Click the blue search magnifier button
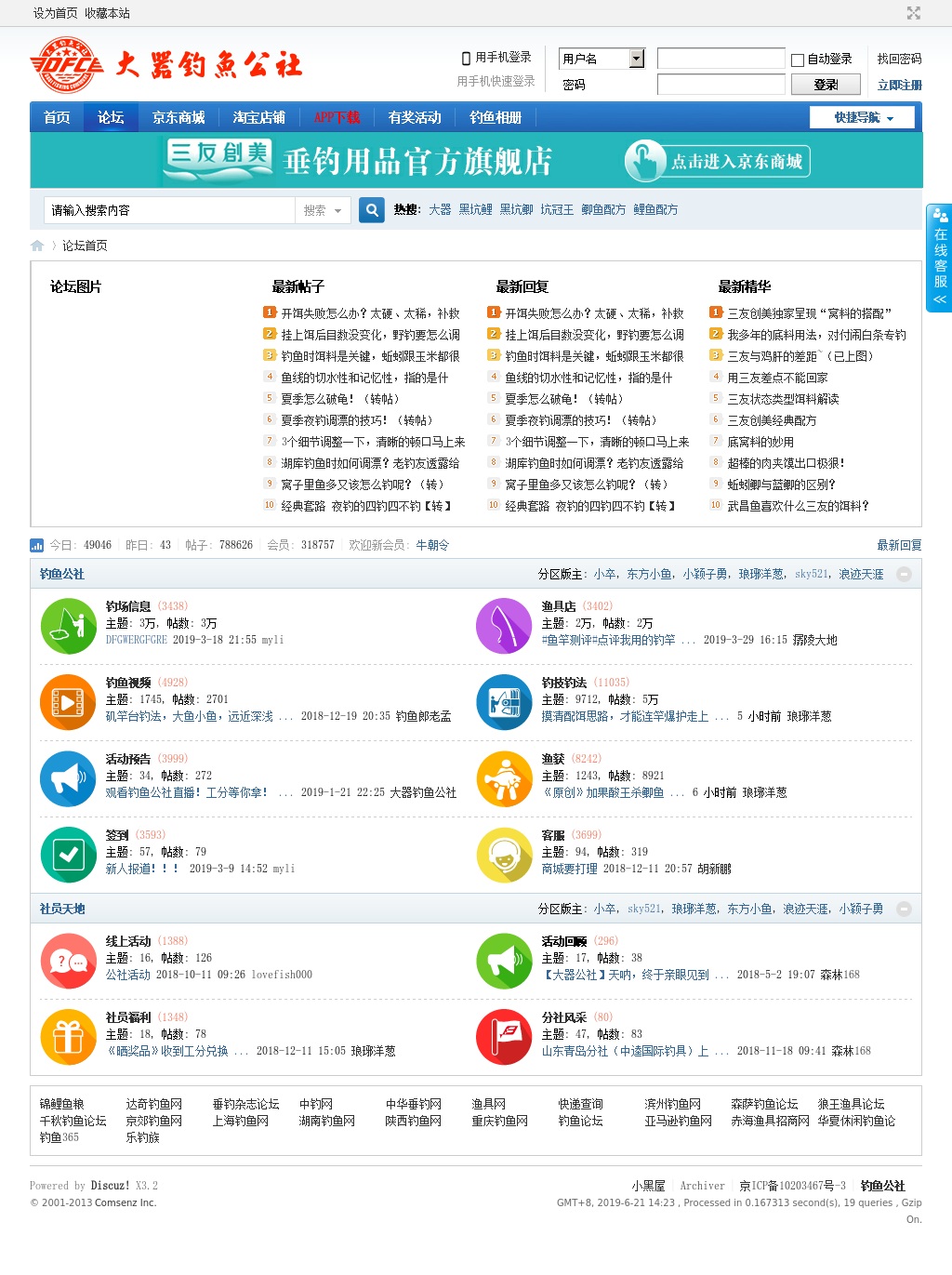952x1275 pixels. pos(372,210)
